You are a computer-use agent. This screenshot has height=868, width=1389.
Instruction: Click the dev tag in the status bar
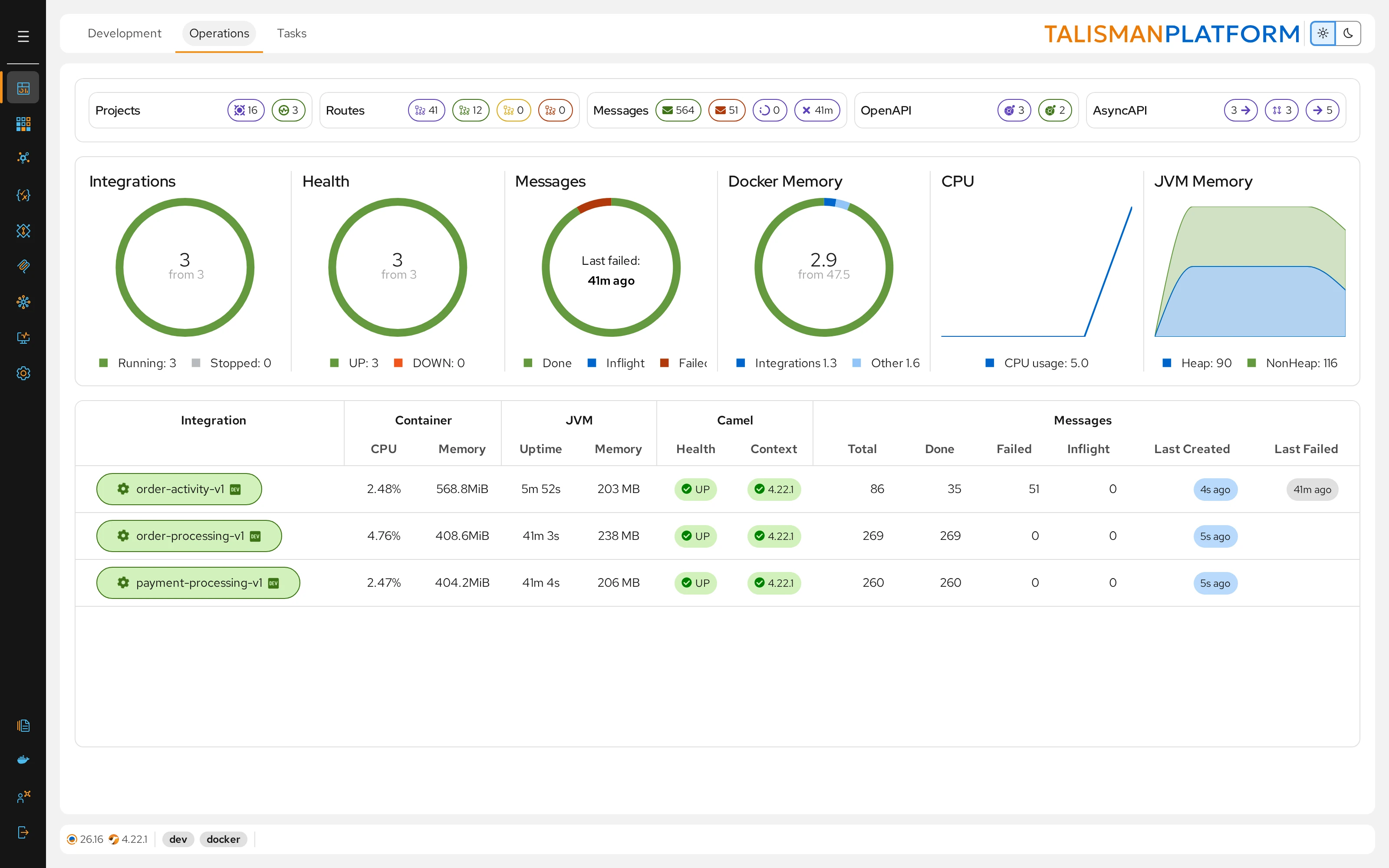point(178,839)
